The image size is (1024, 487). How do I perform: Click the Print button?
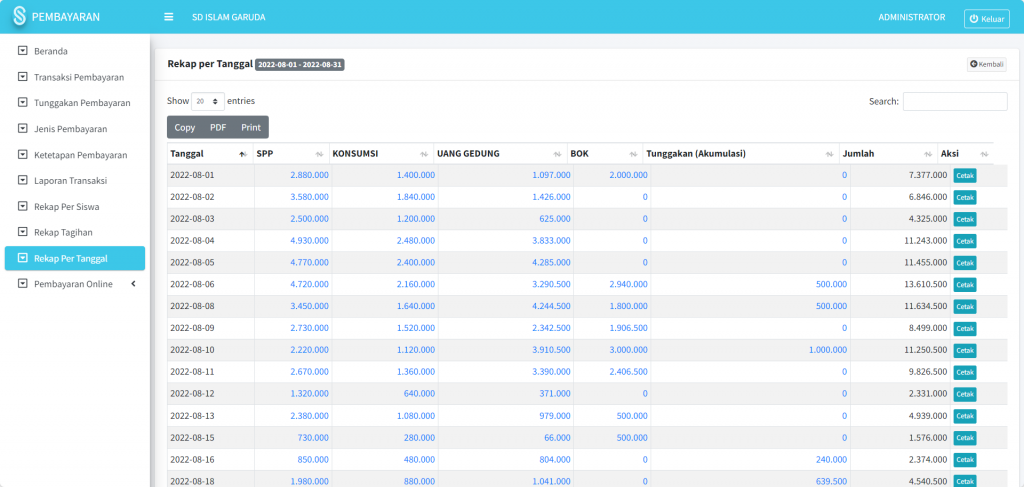tap(251, 127)
